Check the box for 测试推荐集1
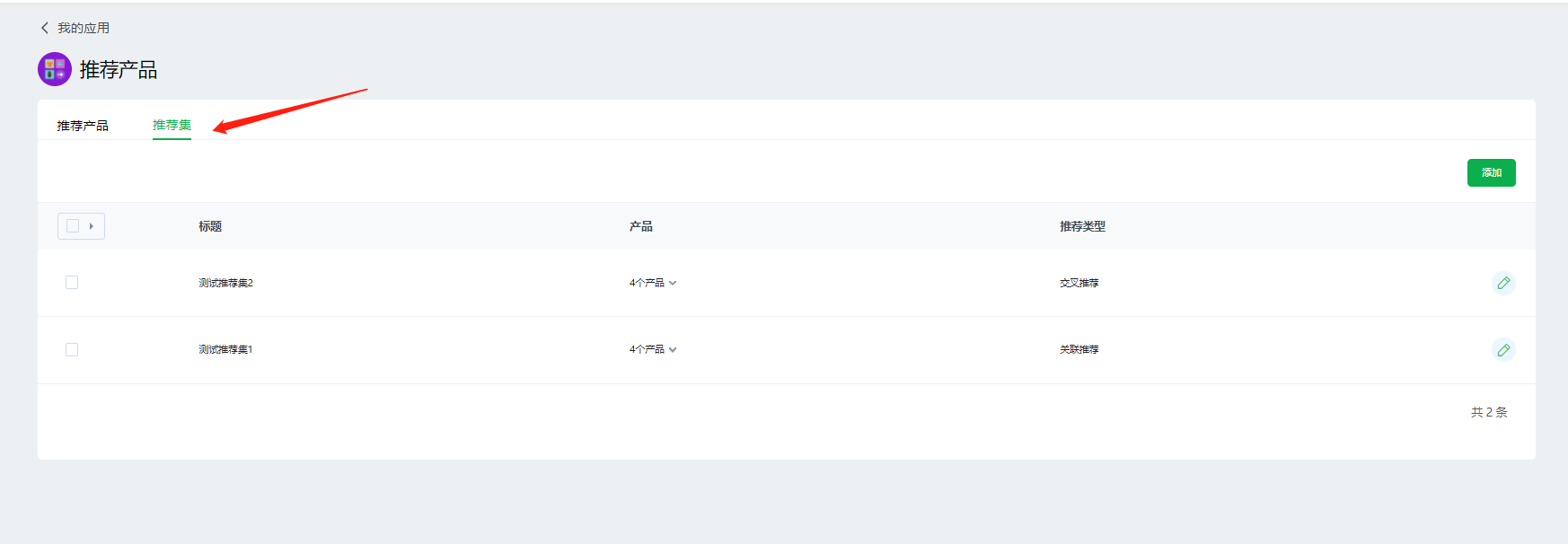 point(72,350)
